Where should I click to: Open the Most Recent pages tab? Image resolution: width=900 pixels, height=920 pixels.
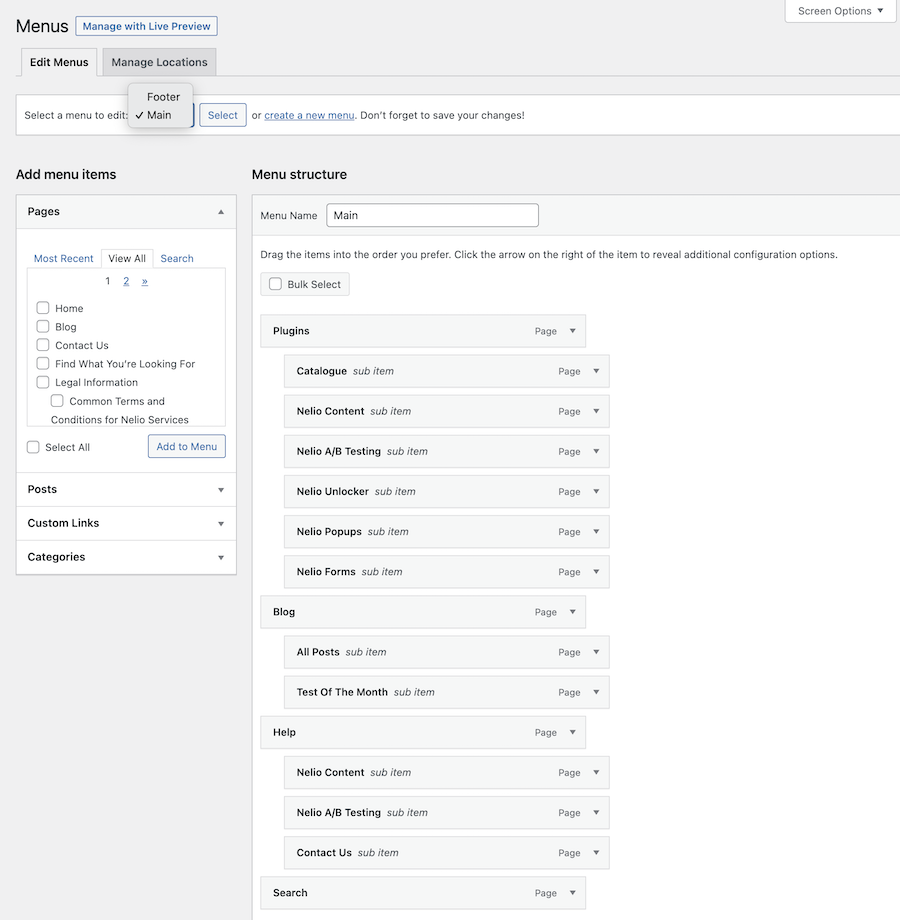(63, 258)
